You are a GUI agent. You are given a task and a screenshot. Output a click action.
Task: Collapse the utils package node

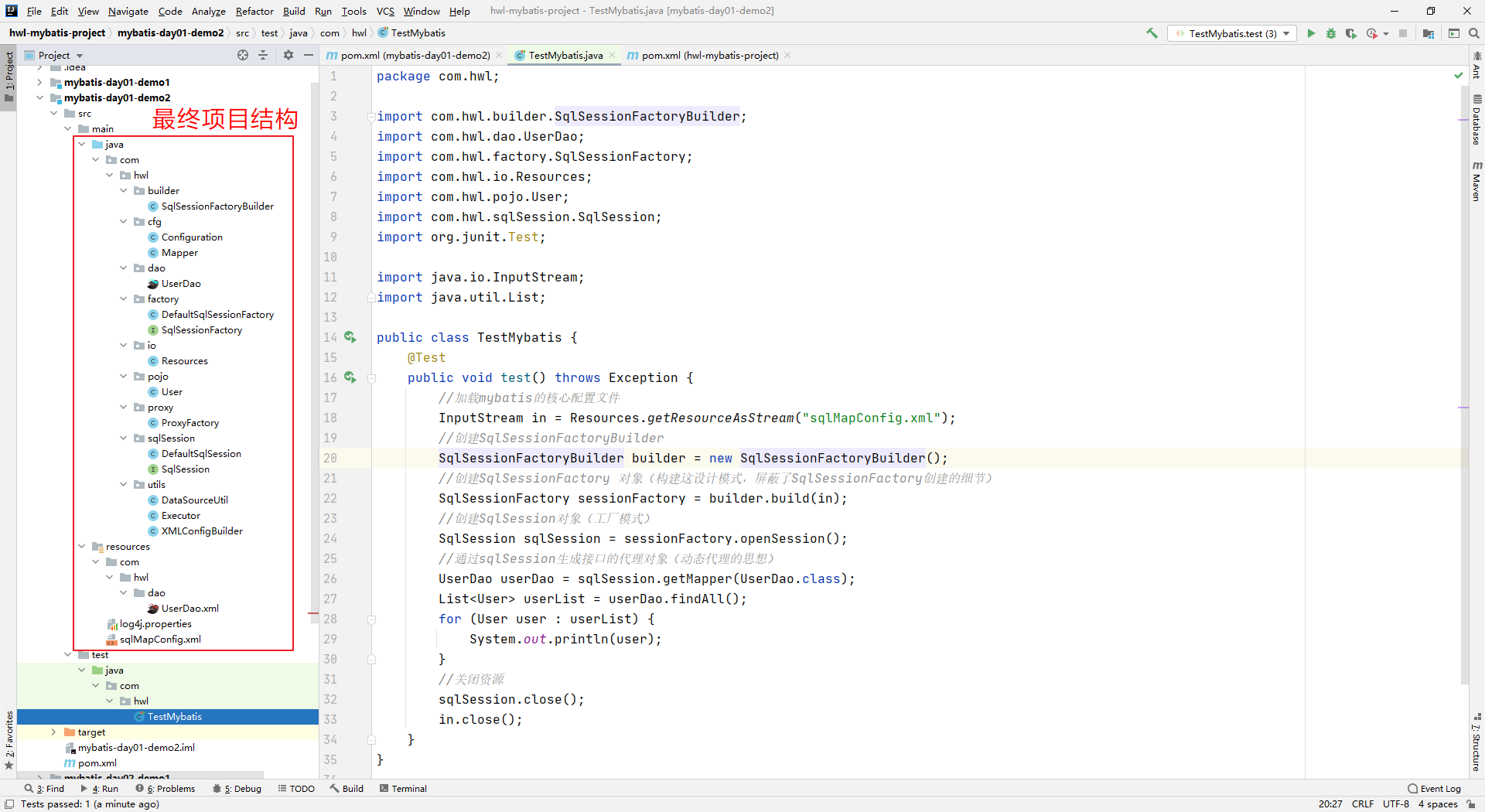pyautogui.click(x=123, y=484)
